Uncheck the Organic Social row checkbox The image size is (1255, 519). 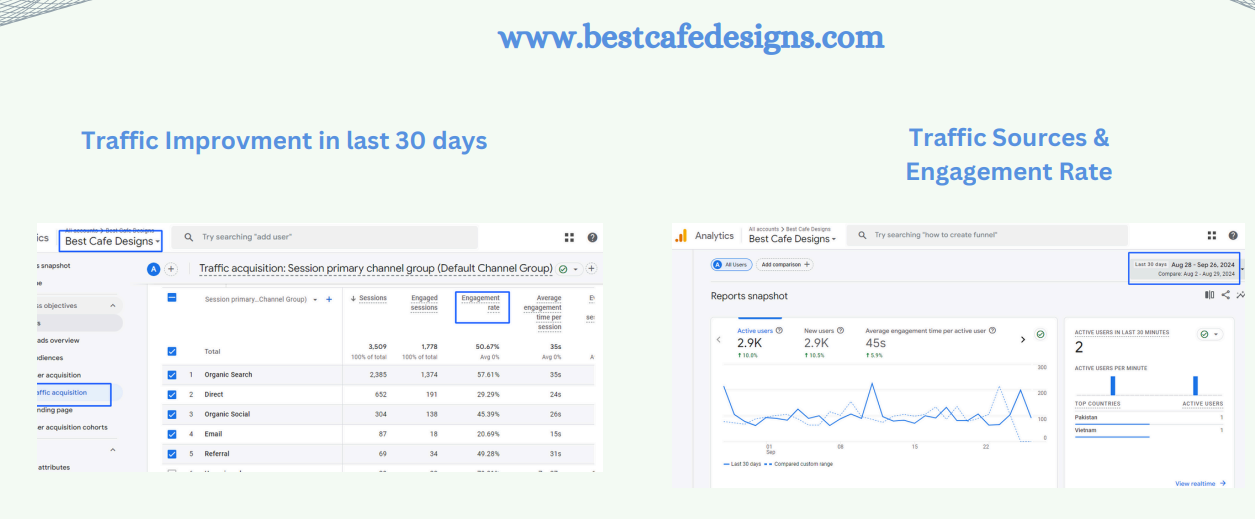172,414
